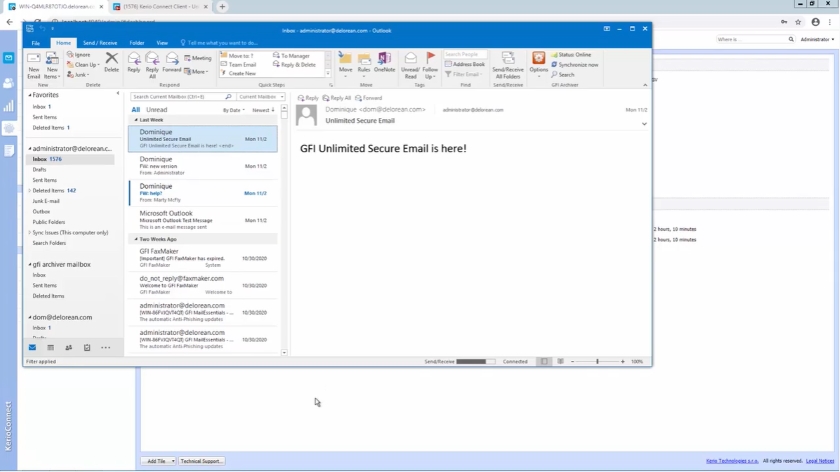Open the Microsoft Outlook Test Message email
This screenshot has width=840, height=472.
tap(203, 220)
